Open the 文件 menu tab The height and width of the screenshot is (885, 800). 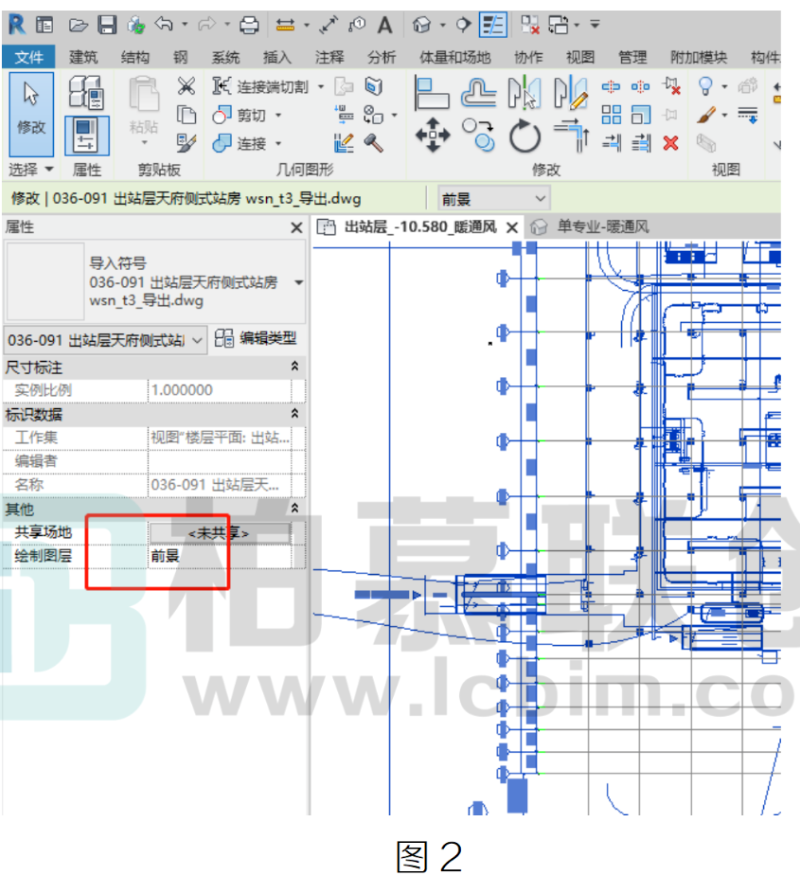tap(29, 57)
